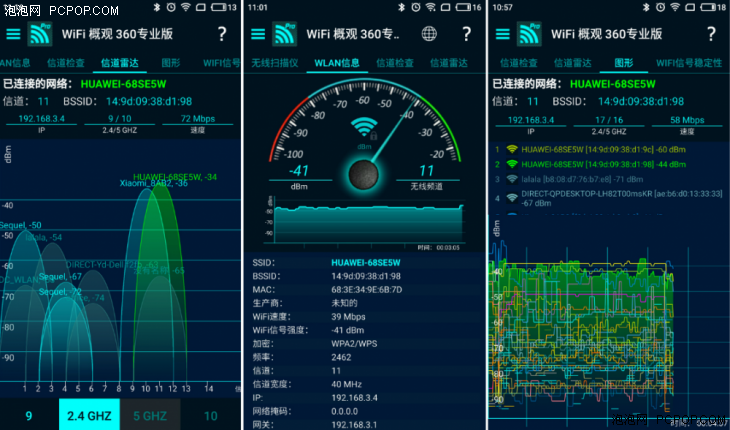Tap the SSID value HUAWEI-68SE5W in details list
This screenshot has height=430, width=730.
pyautogui.click(x=366, y=262)
